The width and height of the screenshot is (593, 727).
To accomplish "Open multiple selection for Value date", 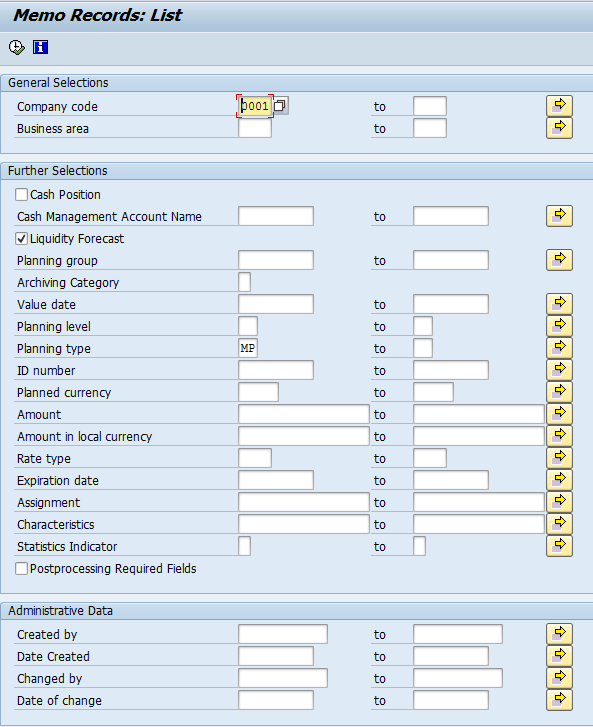I will click(559, 304).
